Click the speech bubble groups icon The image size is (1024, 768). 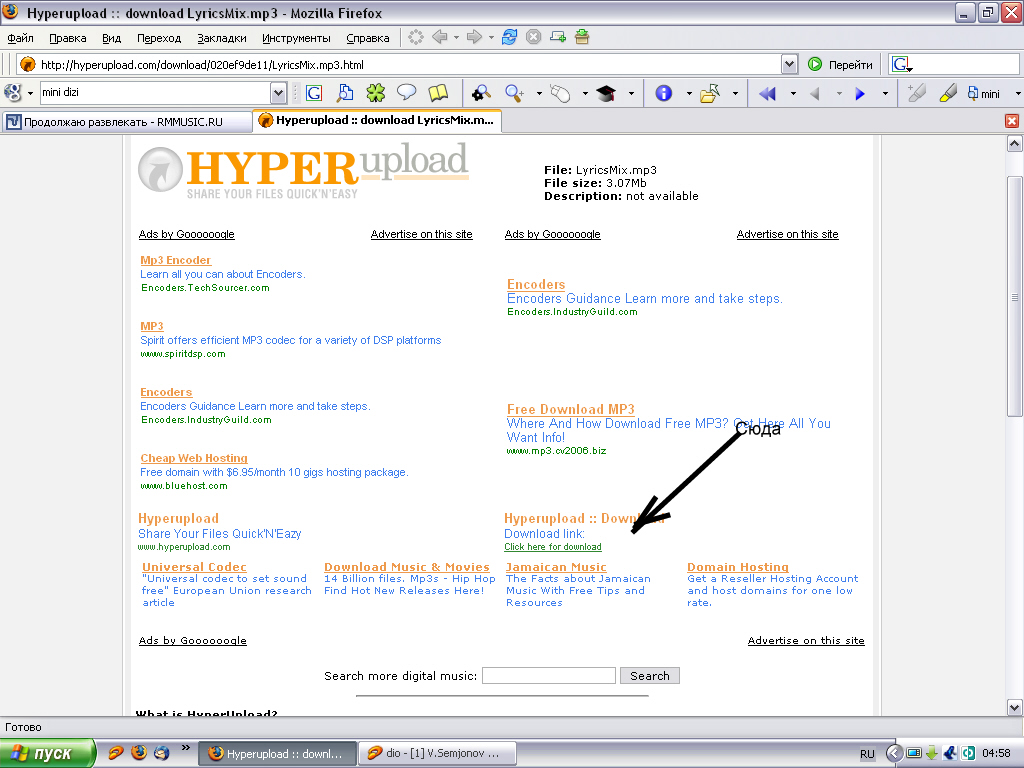tap(406, 93)
